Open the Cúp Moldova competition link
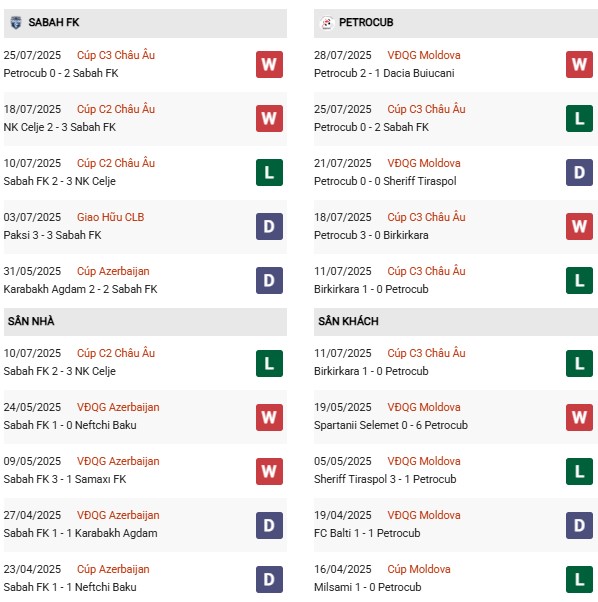This screenshot has width=598, height=602. 419,569
